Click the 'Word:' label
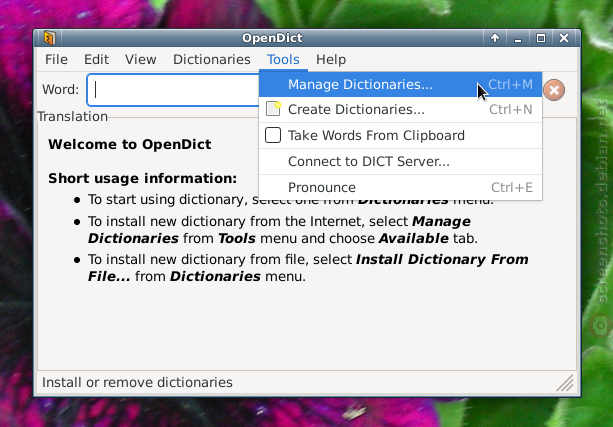The width and height of the screenshot is (613, 427). [61, 90]
